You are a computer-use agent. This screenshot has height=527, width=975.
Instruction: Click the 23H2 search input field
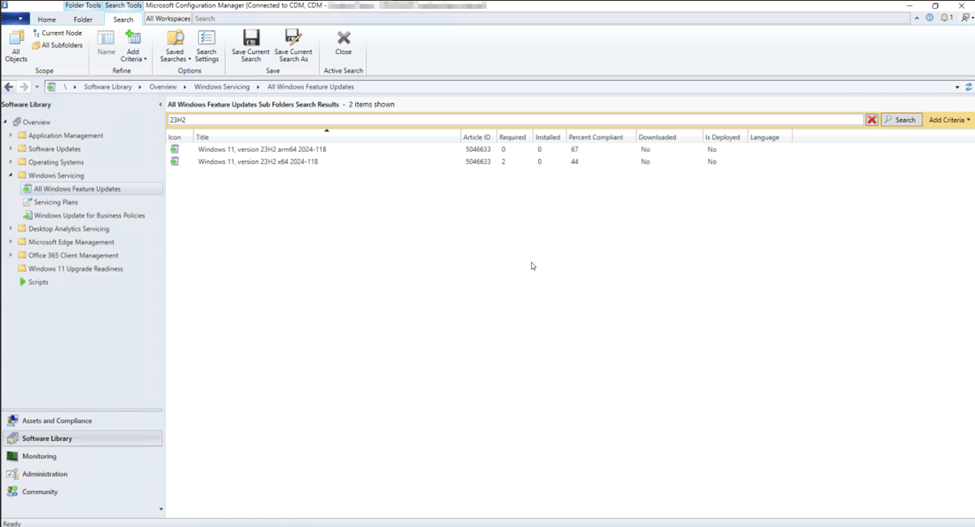[x=500, y=120]
